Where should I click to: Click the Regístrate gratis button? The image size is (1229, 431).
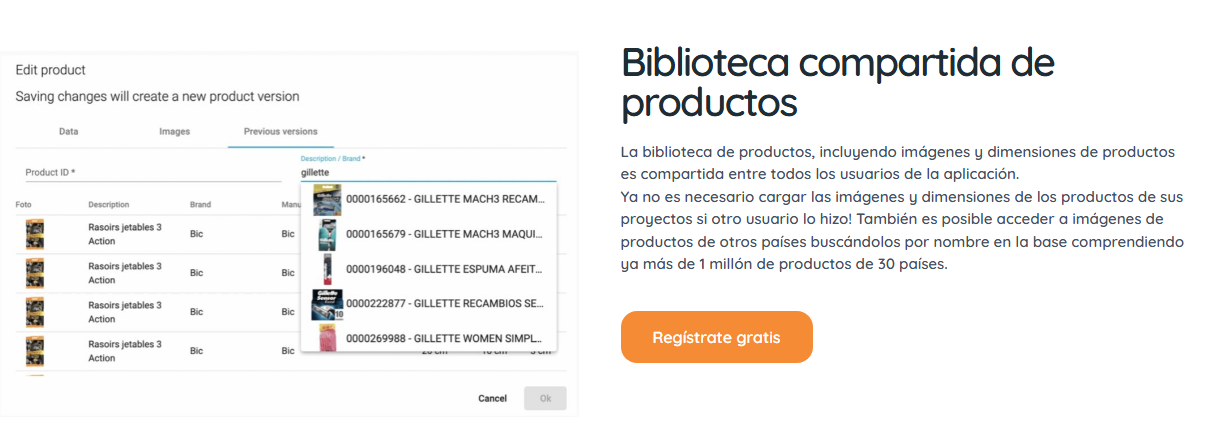pyautogui.click(x=716, y=337)
